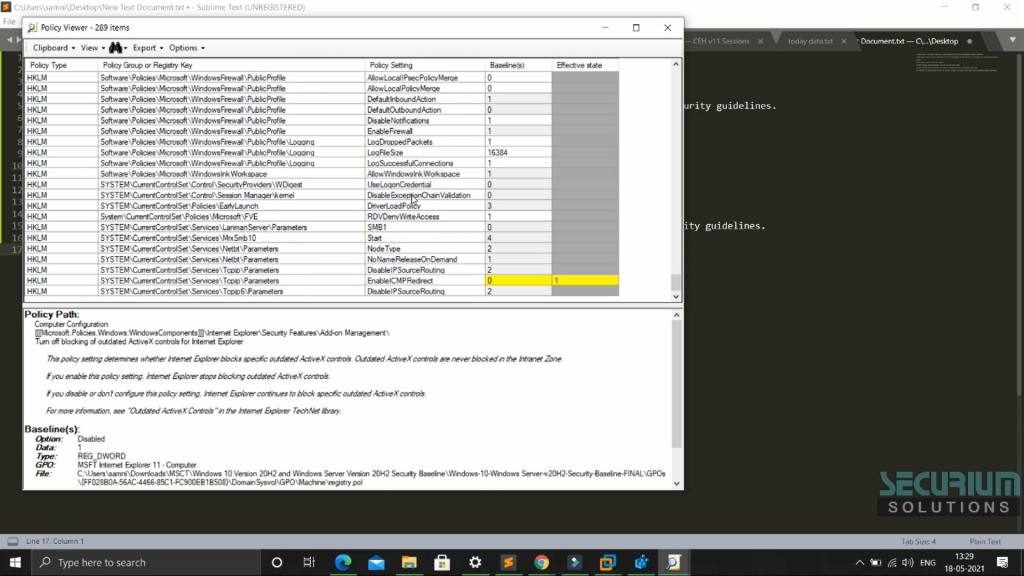Select the EnableICMPRedirect policy setting row

[x=321, y=281]
